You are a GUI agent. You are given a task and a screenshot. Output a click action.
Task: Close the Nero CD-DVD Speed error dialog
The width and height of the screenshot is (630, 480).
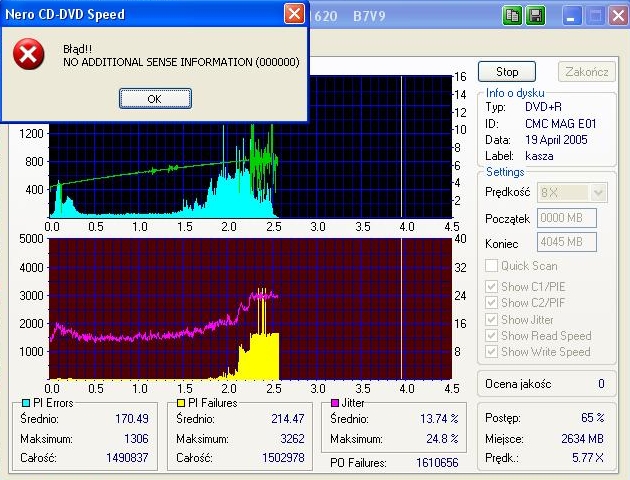point(294,14)
